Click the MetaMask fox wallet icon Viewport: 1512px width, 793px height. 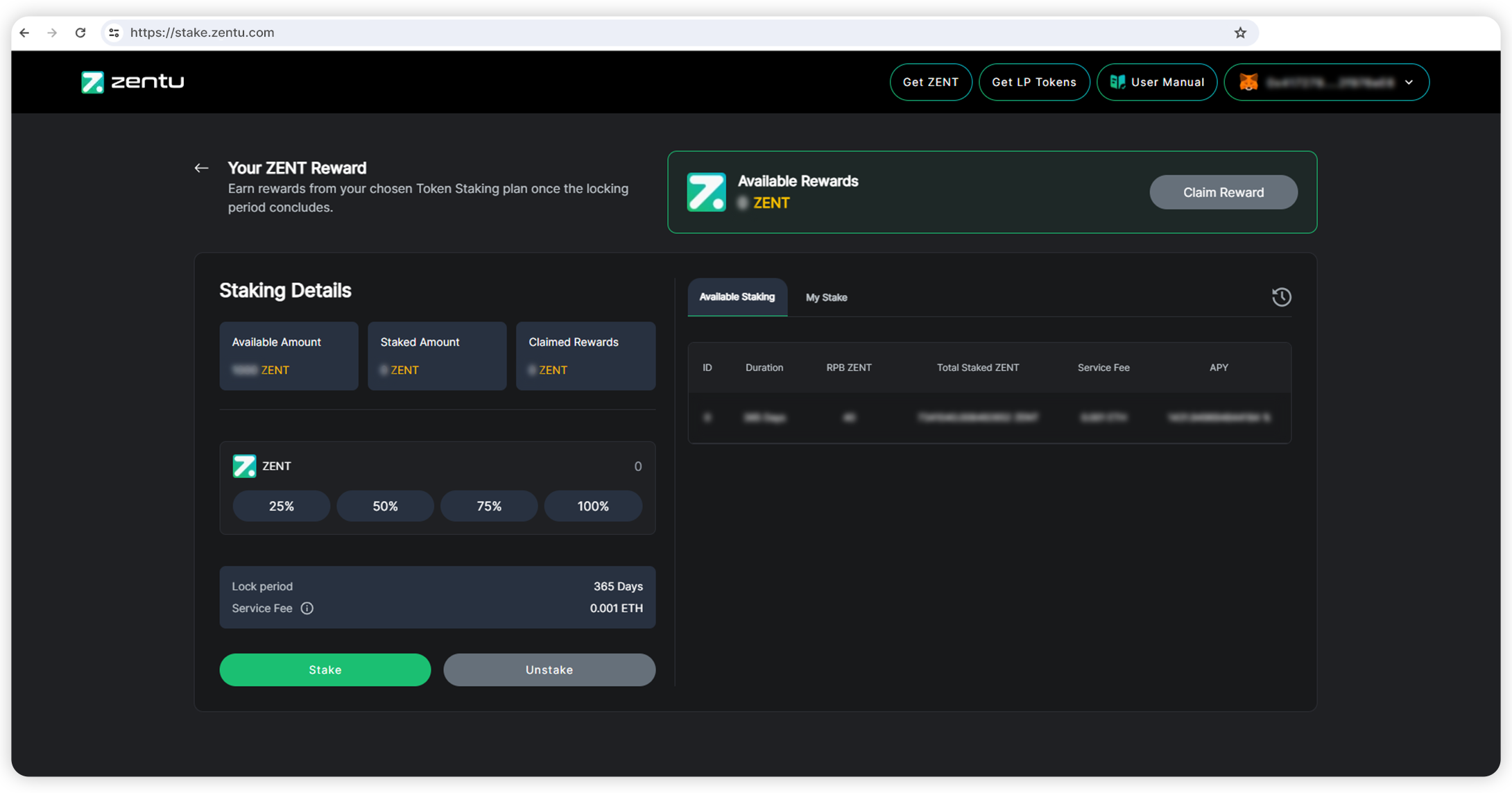point(1248,82)
